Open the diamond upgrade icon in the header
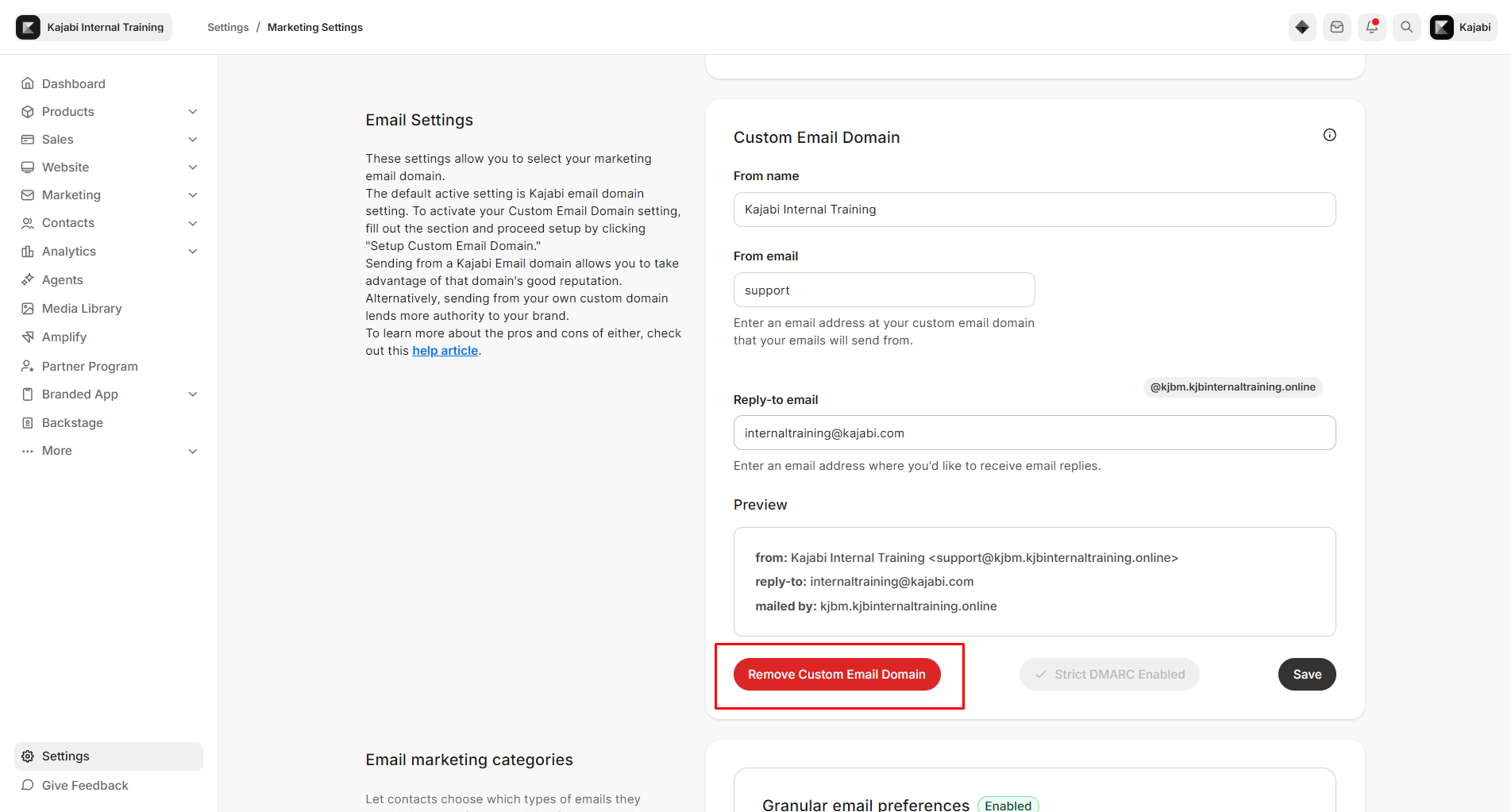Image resolution: width=1511 pixels, height=812 pixels. point(1302,27)
